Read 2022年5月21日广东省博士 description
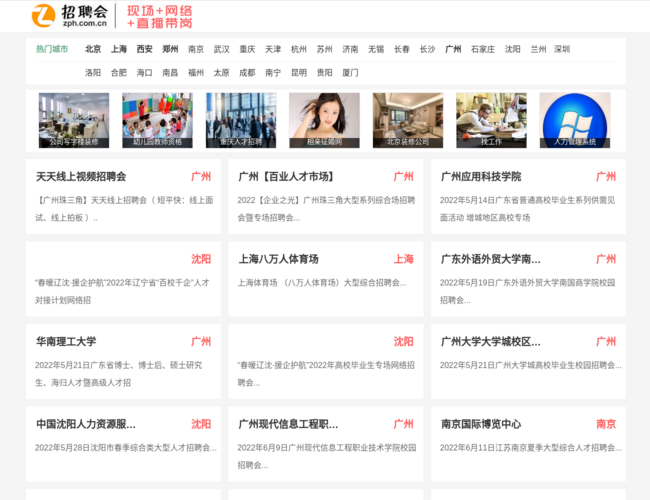 click(119, 374)
